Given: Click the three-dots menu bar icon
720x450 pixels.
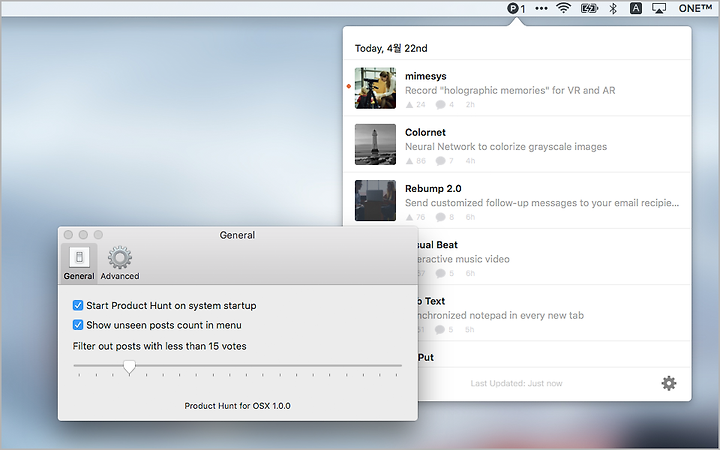Looking at the screenshot, I should pos(541,8).
